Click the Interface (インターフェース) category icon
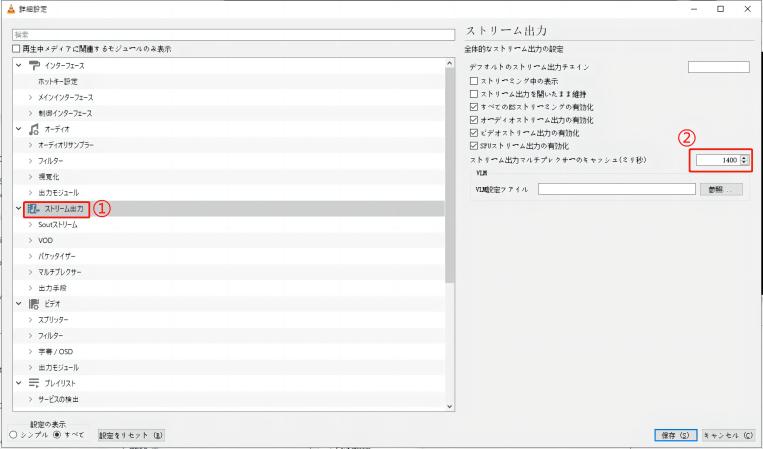 coord(33,65)
